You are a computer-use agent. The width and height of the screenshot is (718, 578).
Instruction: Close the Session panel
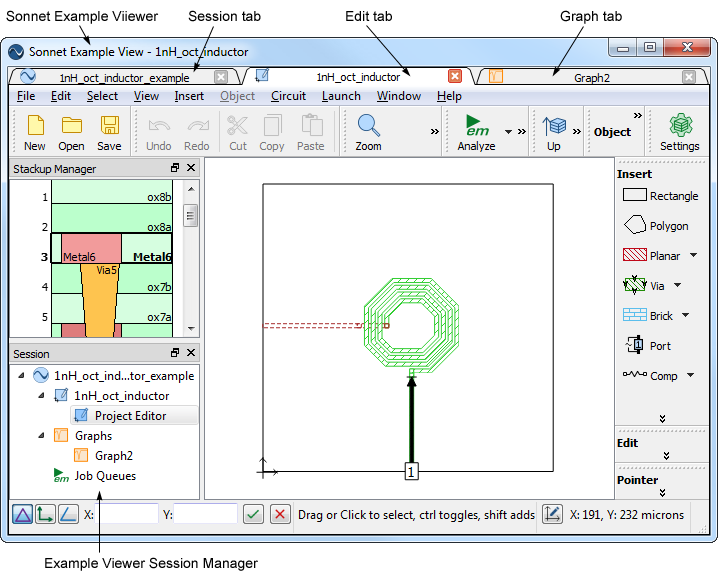click(x=191, y=352)
